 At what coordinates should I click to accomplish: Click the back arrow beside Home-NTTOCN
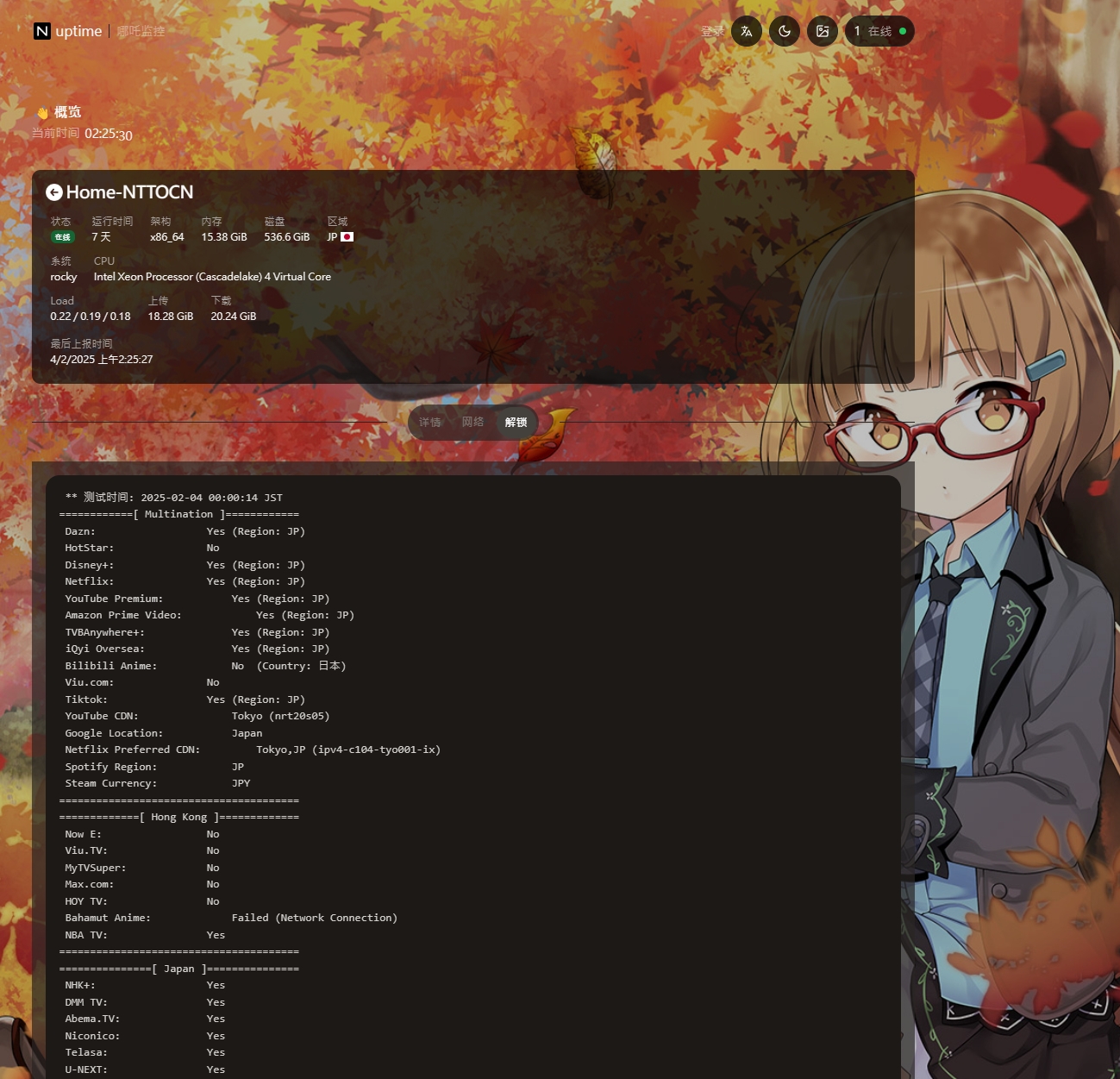click(54, 192)
